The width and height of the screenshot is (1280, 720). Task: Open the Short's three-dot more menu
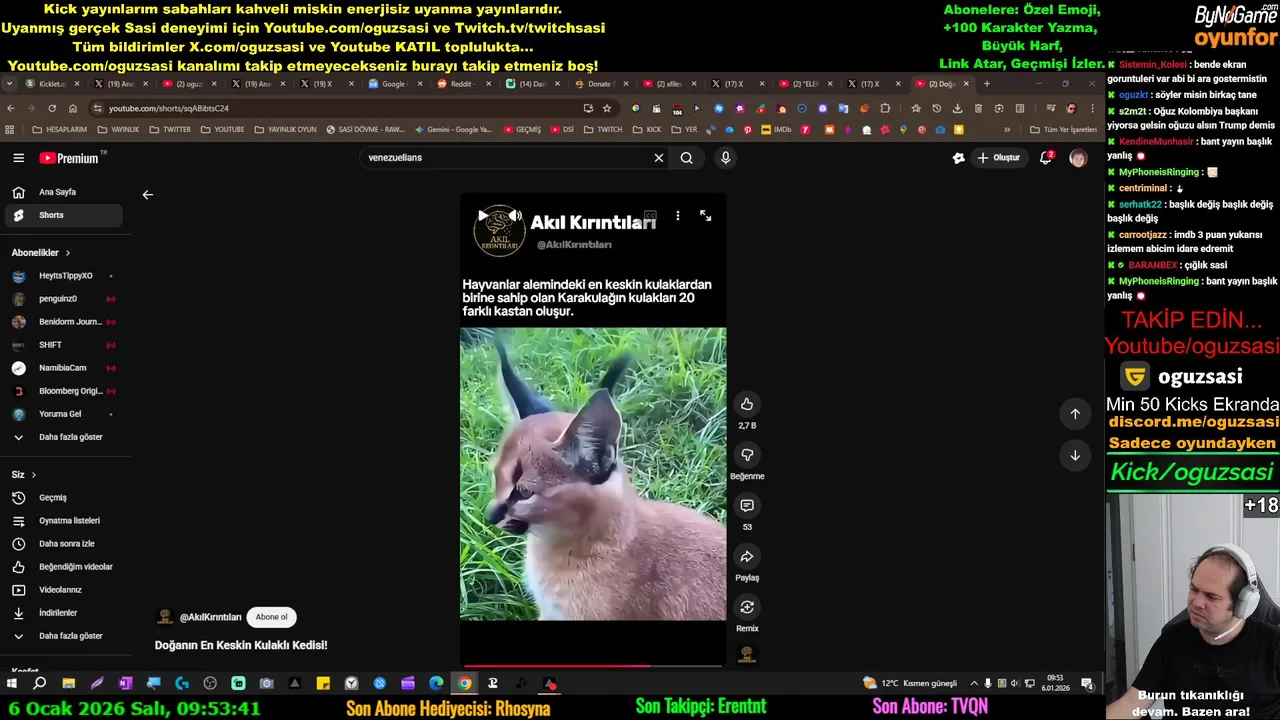point(678,216)
